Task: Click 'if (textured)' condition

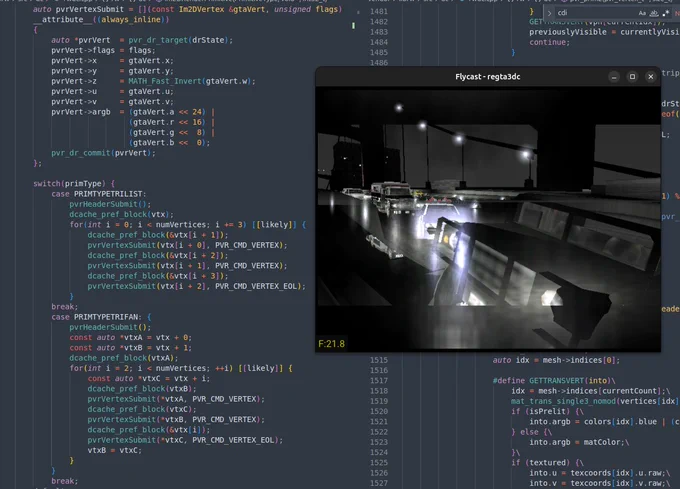Action: (540, 463)
